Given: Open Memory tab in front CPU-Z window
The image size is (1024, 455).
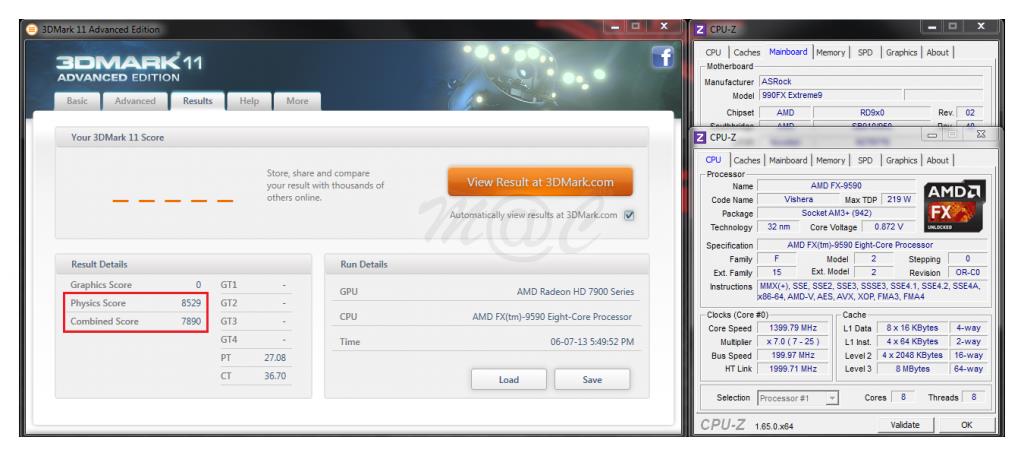Looking at the screenshot, I should (830, 160).
